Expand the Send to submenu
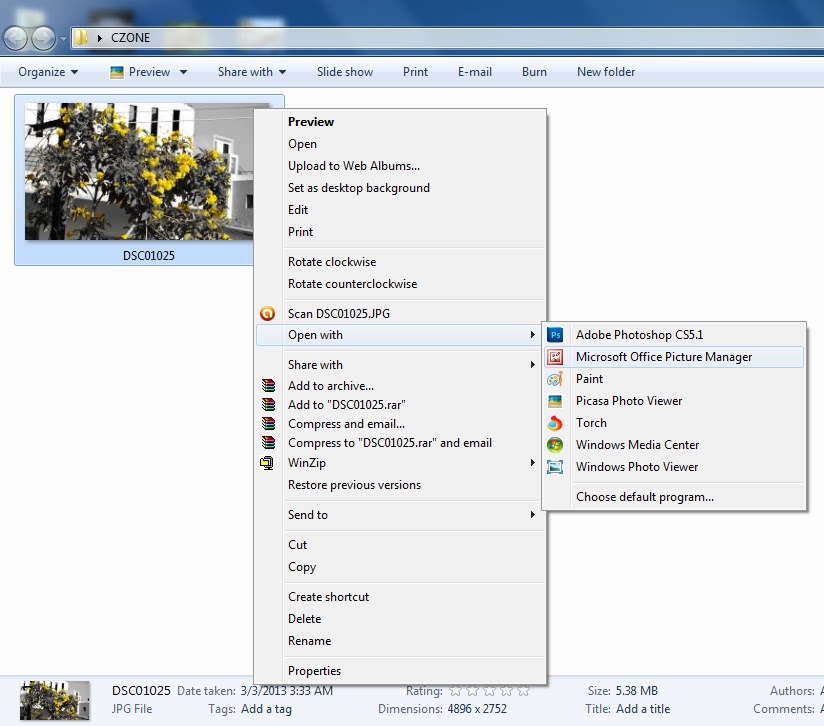Screen dimensions: 824x726 [400, 515]
